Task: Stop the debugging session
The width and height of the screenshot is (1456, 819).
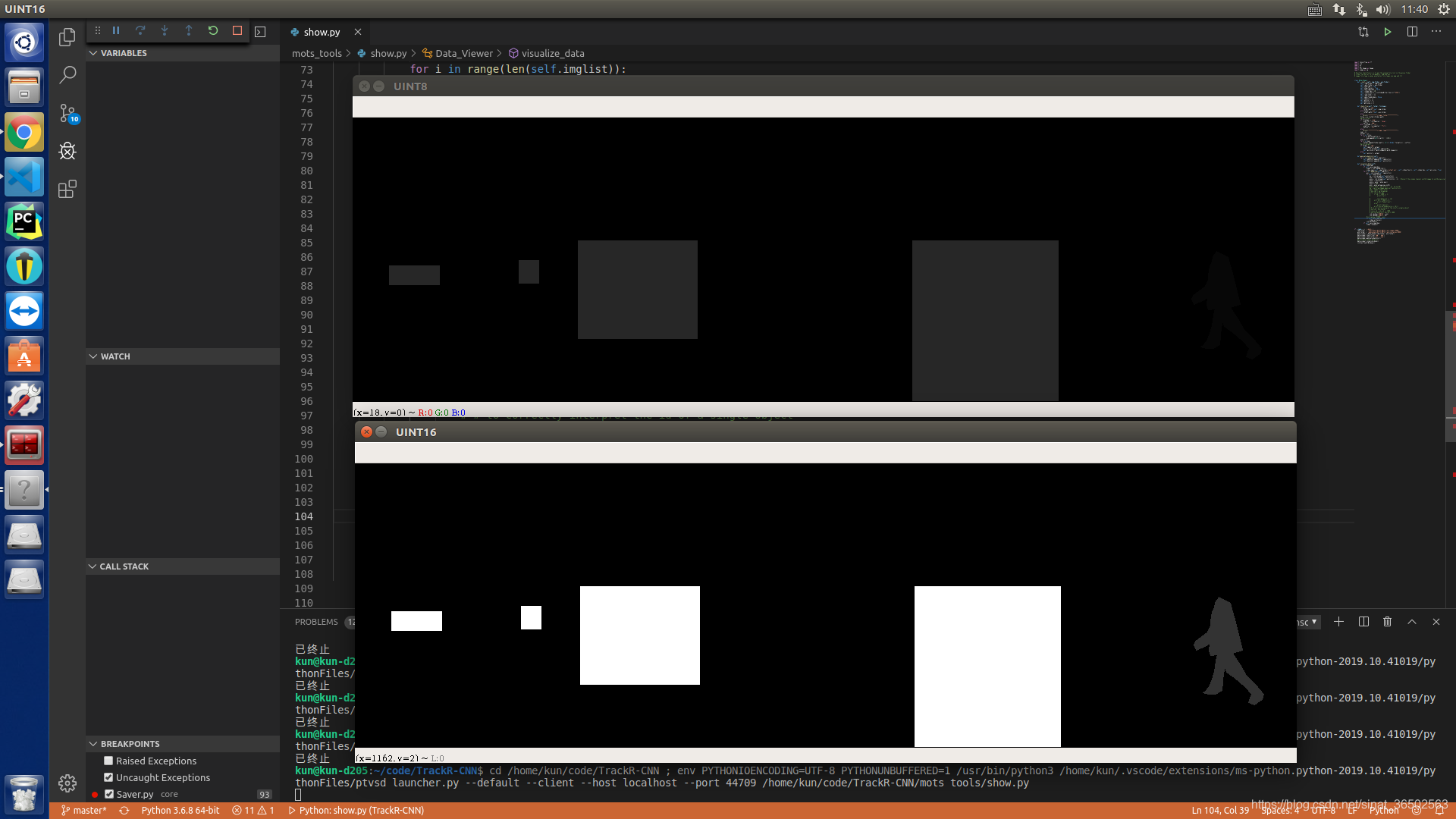Action: 237,31
